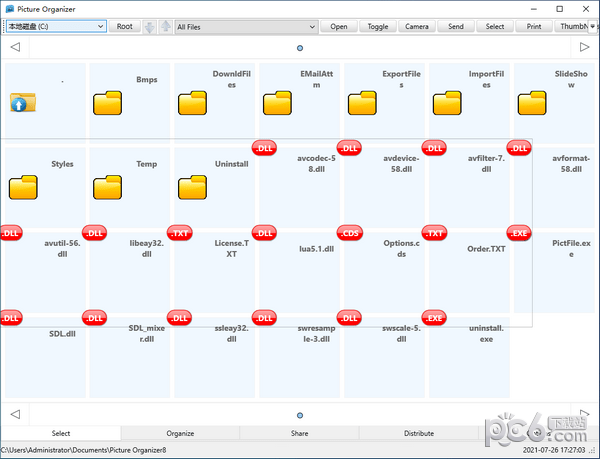This screenshot has width=600, height=459.
Task: Select the swscale-5.dll file name
Action: [401, 334]
